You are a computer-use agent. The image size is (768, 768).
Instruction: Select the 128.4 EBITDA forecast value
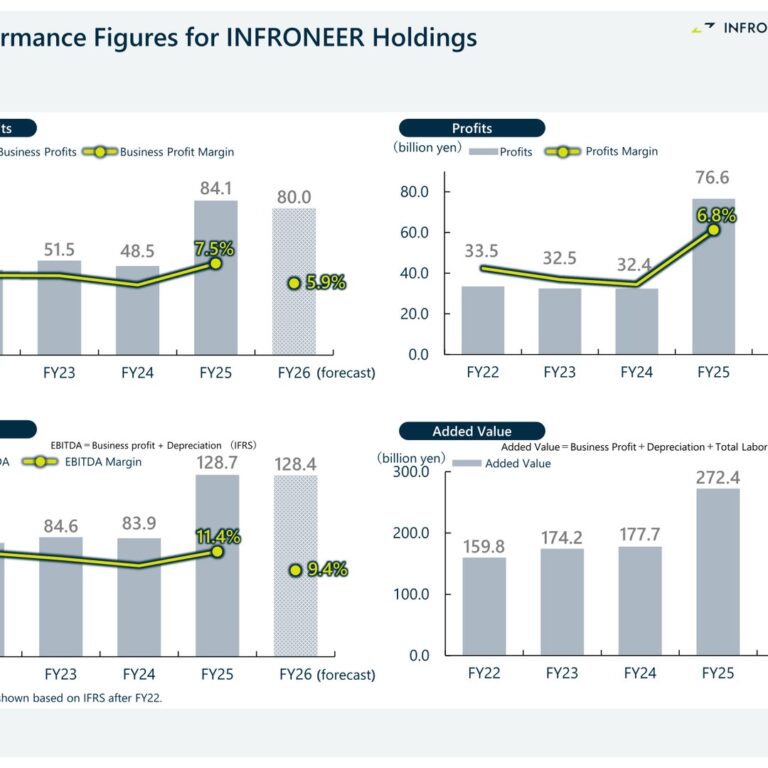tap(295, 464)
